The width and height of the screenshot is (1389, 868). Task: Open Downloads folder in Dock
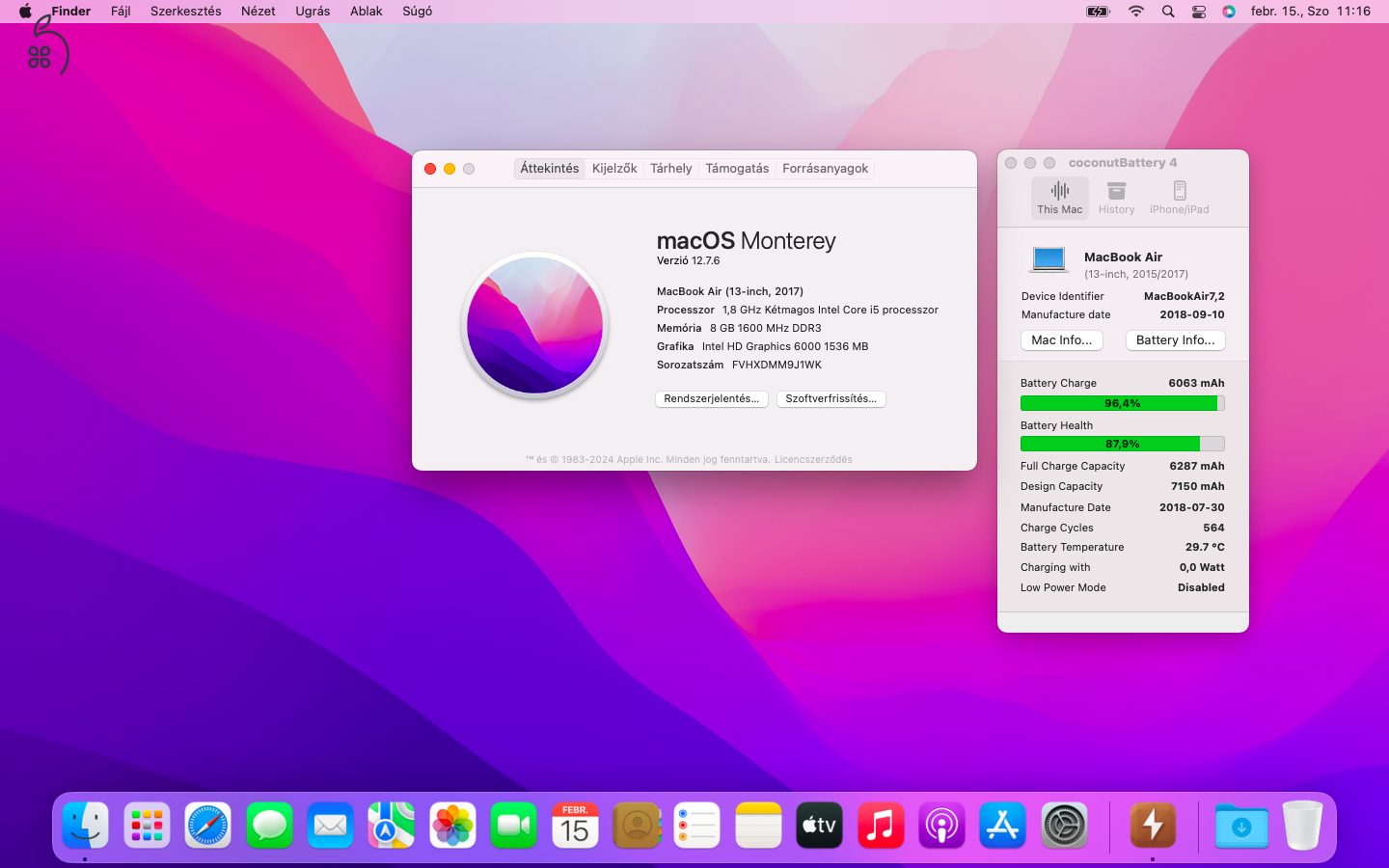[1241, 826]
